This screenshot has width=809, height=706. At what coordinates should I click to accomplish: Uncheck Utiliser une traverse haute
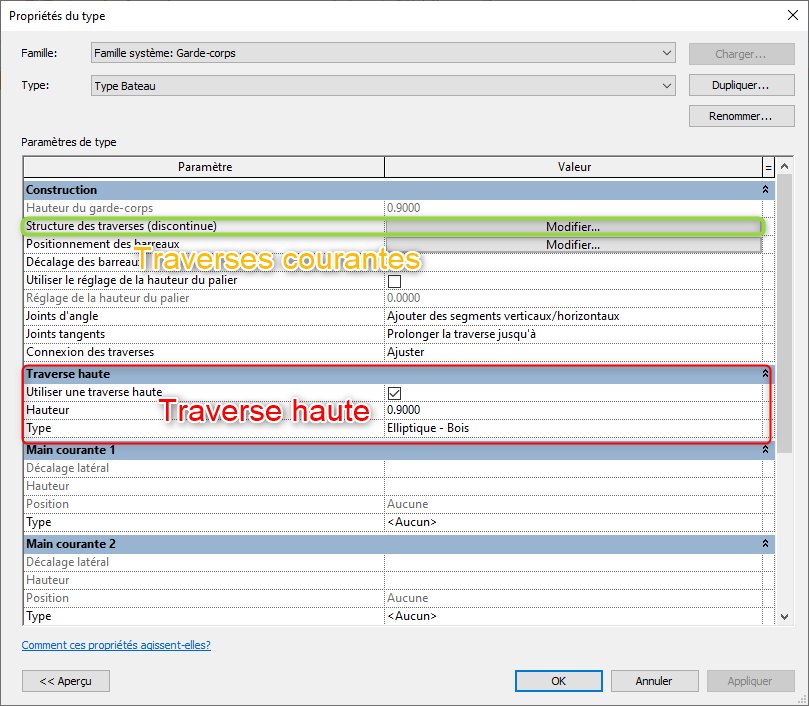(394, 393)
